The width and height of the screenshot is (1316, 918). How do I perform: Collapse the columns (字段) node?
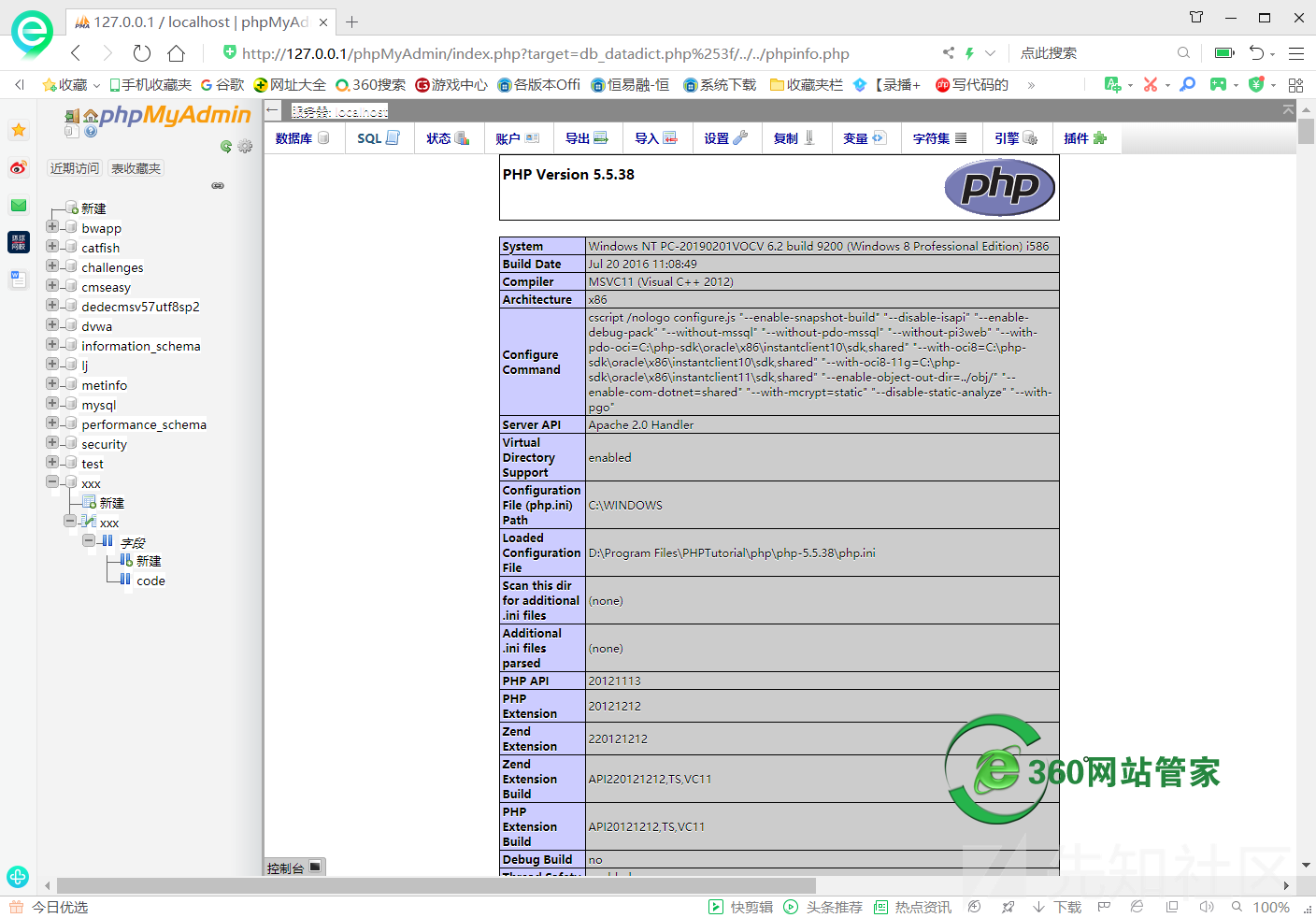coord(88,540)
